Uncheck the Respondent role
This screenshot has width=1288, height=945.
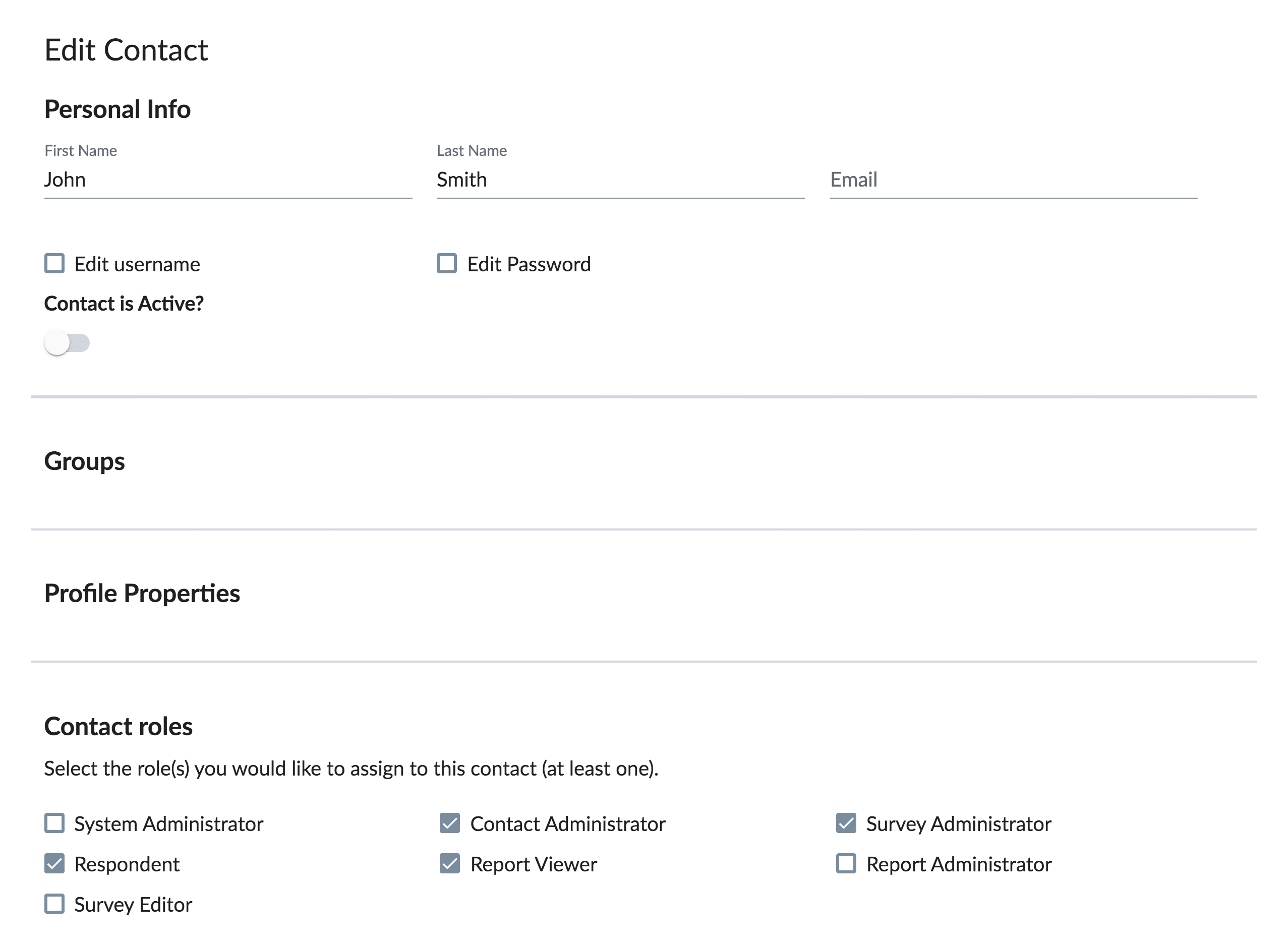pyautogui.click(x=54, y=863)
